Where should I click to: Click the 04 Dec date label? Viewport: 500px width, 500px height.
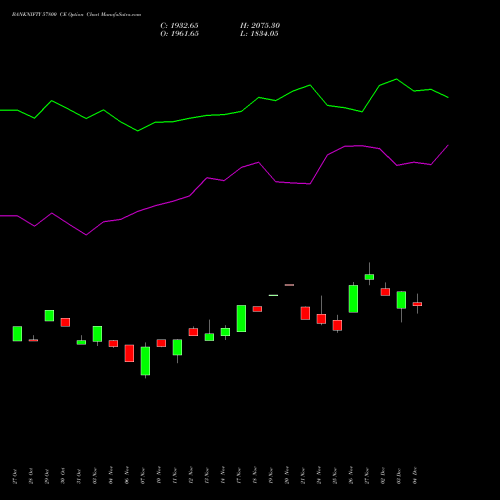pos(415,476)
